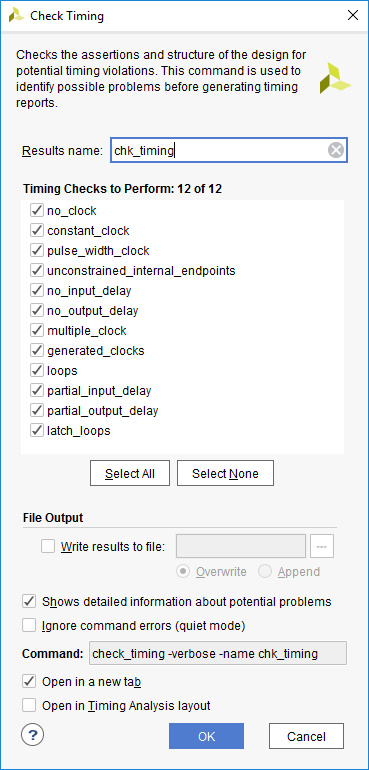Toggle the latch_loops checkbox

[37, 431]
